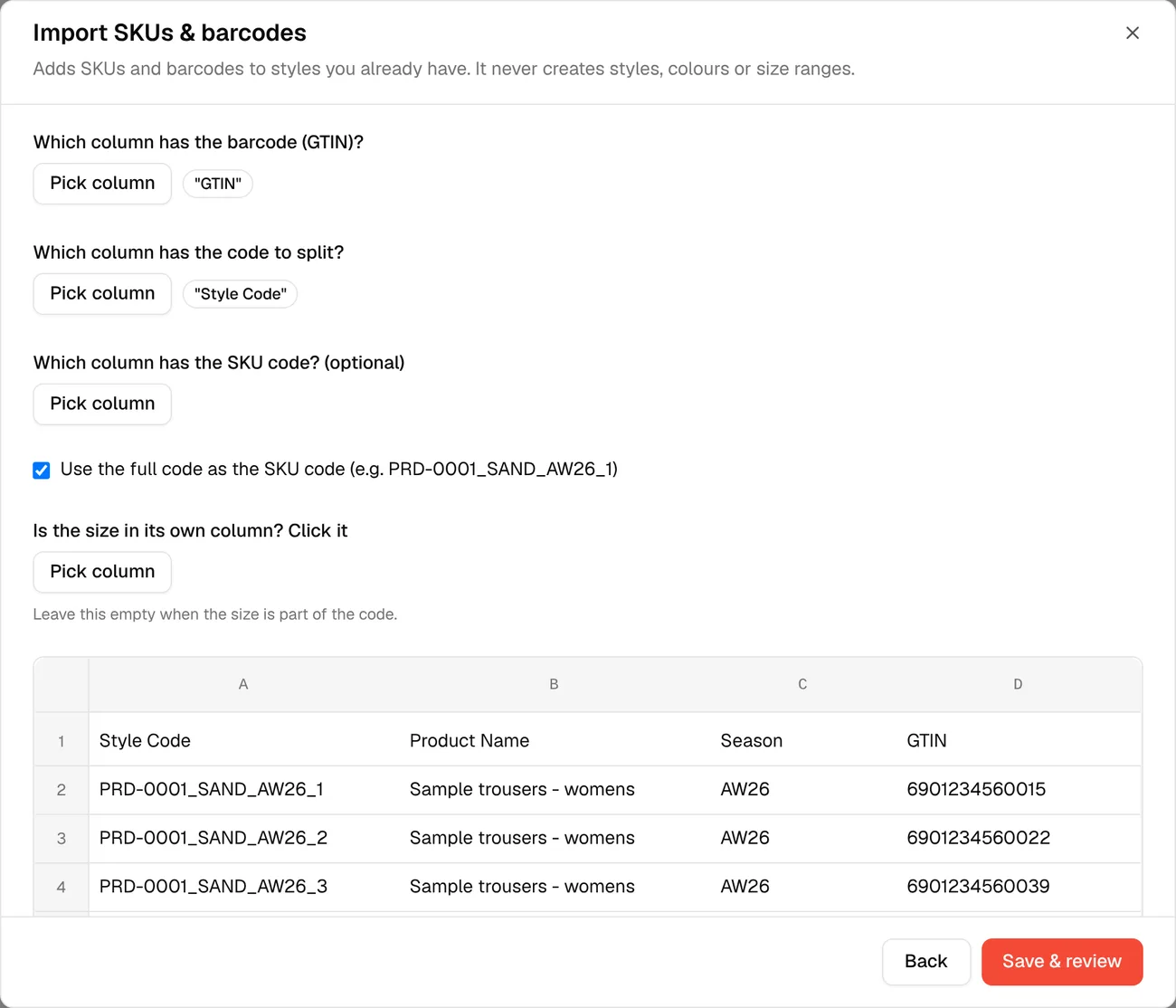Select cell 'PRD-0001_SAND_AW26_3'
This screenshot has height=1008, width=1176.
pos(243,887)
